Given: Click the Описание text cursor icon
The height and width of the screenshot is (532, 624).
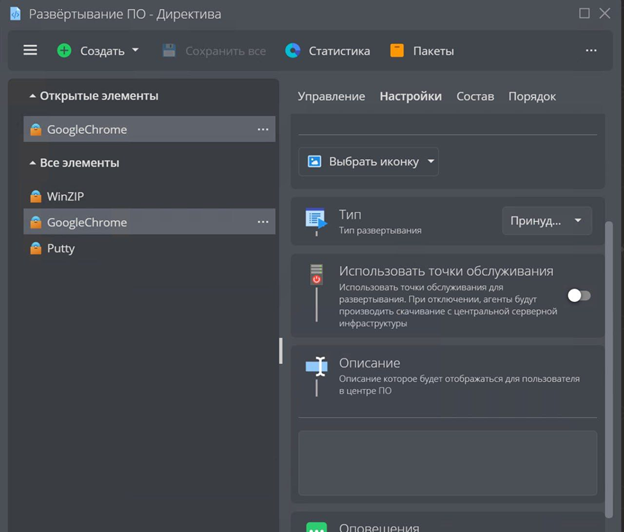Looking at the screenshot, I should 317,366.
